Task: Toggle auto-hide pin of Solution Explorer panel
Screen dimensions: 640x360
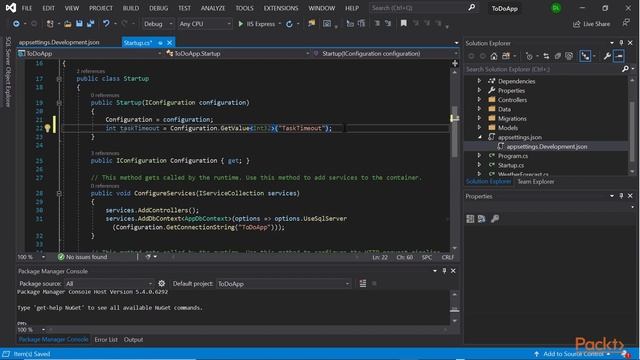Action: [621, 43]
